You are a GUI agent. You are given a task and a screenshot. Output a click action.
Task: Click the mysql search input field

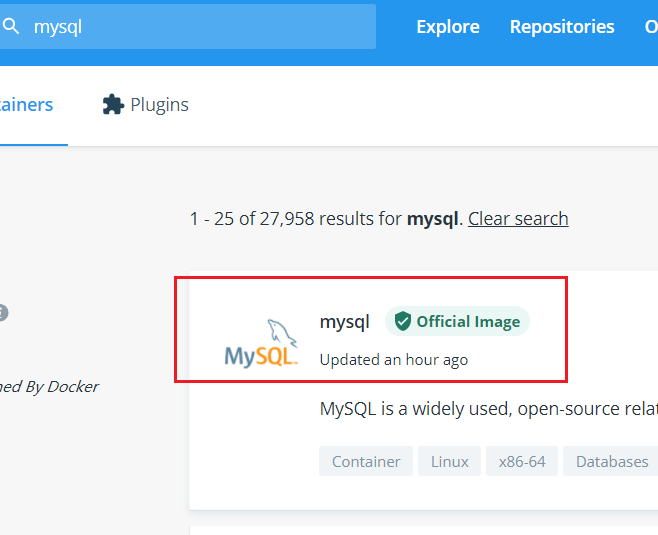(188, 26)
